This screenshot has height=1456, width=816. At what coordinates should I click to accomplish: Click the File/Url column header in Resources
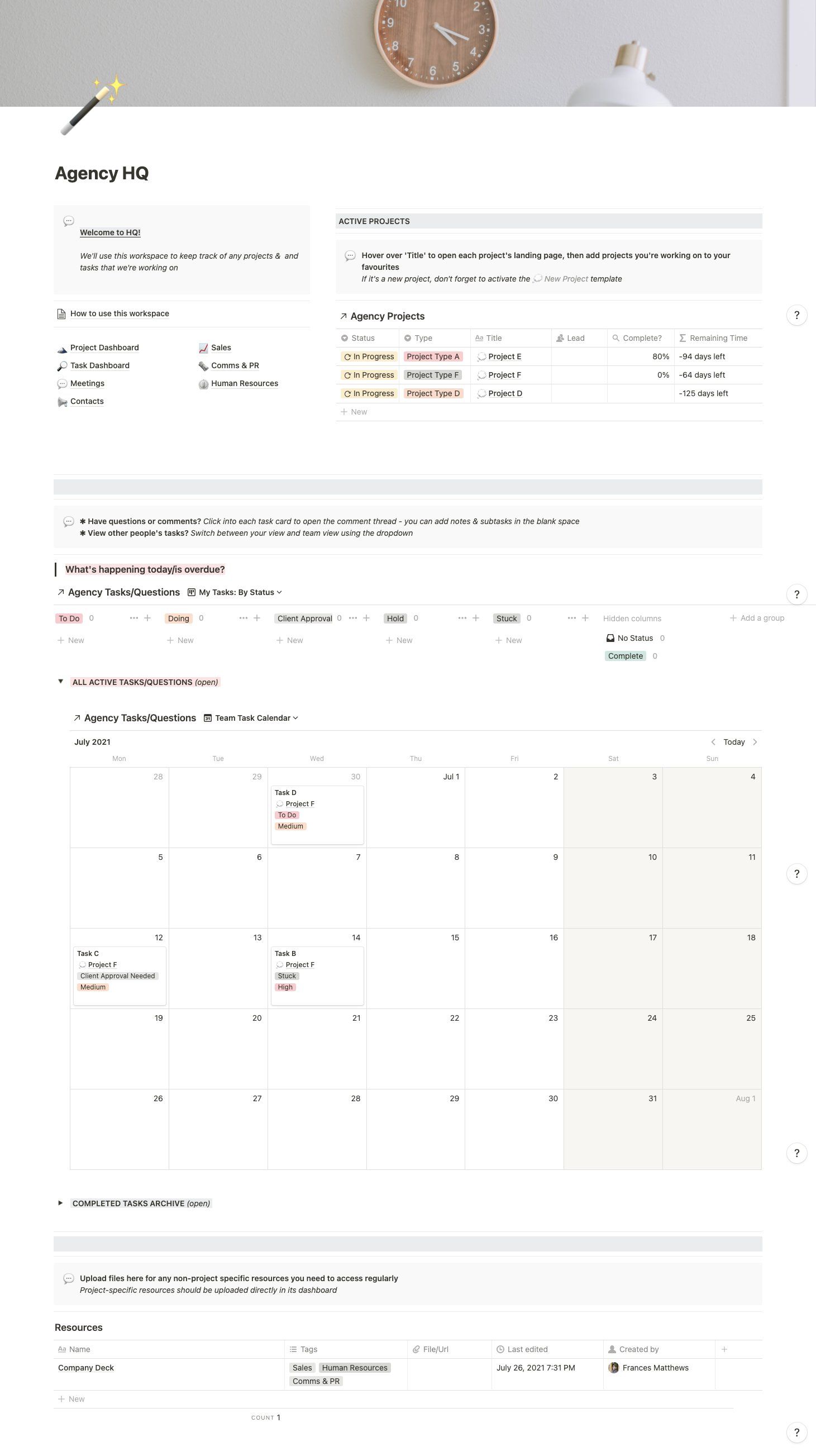[x=449, y=1349]
